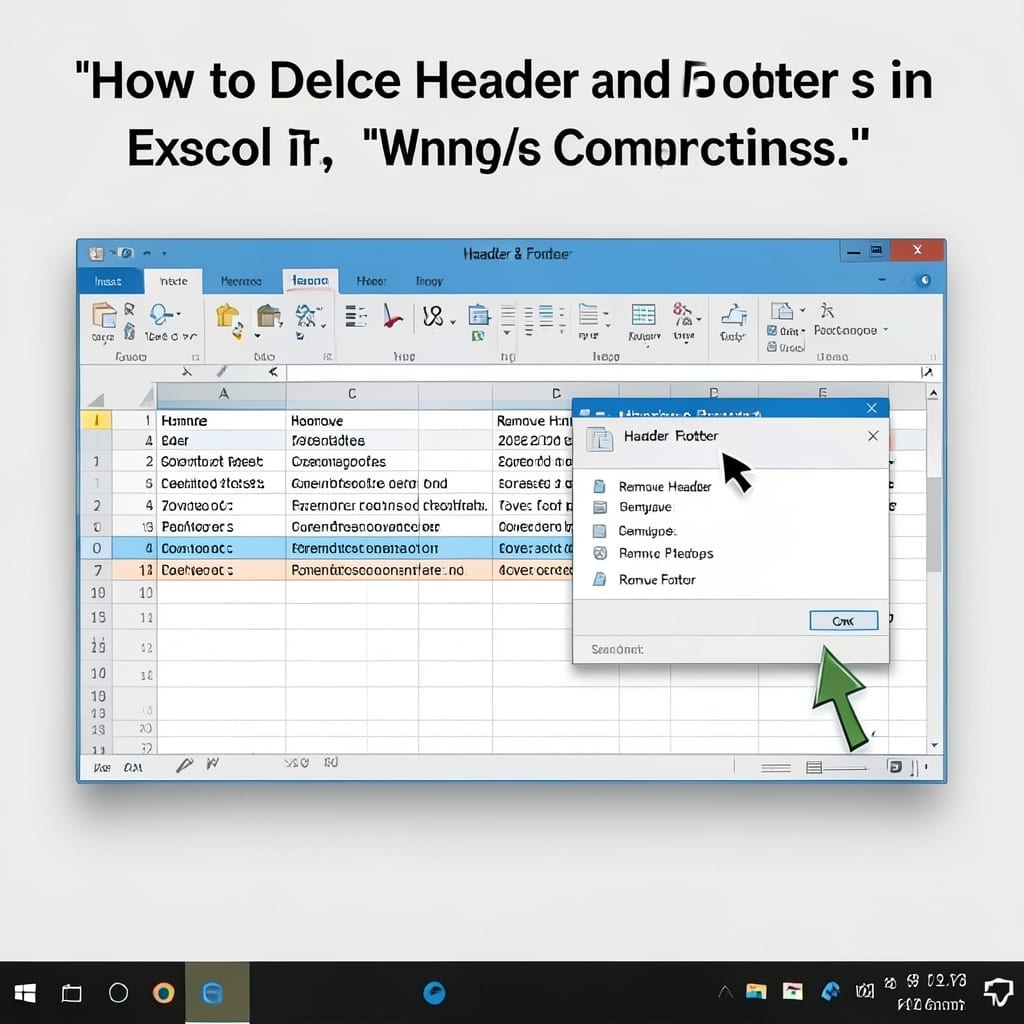Open dropdown arrow beside the 8 symbol
Screen dimensions: 1024x1024
click(453, 322)
